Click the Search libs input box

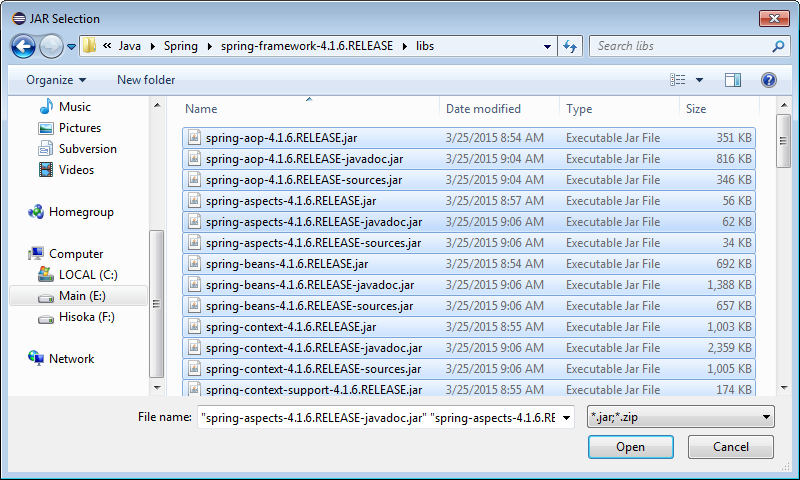pos(689,46)
